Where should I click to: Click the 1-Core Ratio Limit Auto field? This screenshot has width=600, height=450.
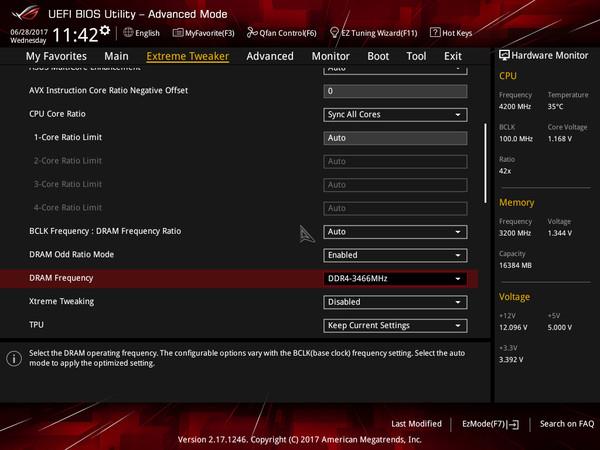tap(395, 138)
